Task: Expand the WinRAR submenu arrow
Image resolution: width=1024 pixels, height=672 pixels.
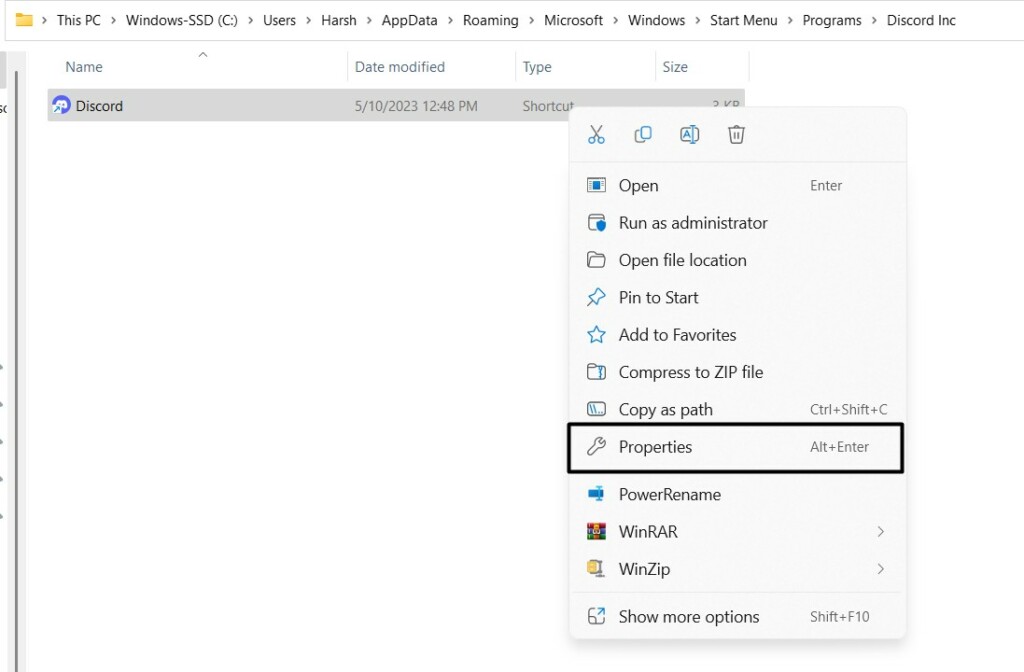Action: point(880,532)
